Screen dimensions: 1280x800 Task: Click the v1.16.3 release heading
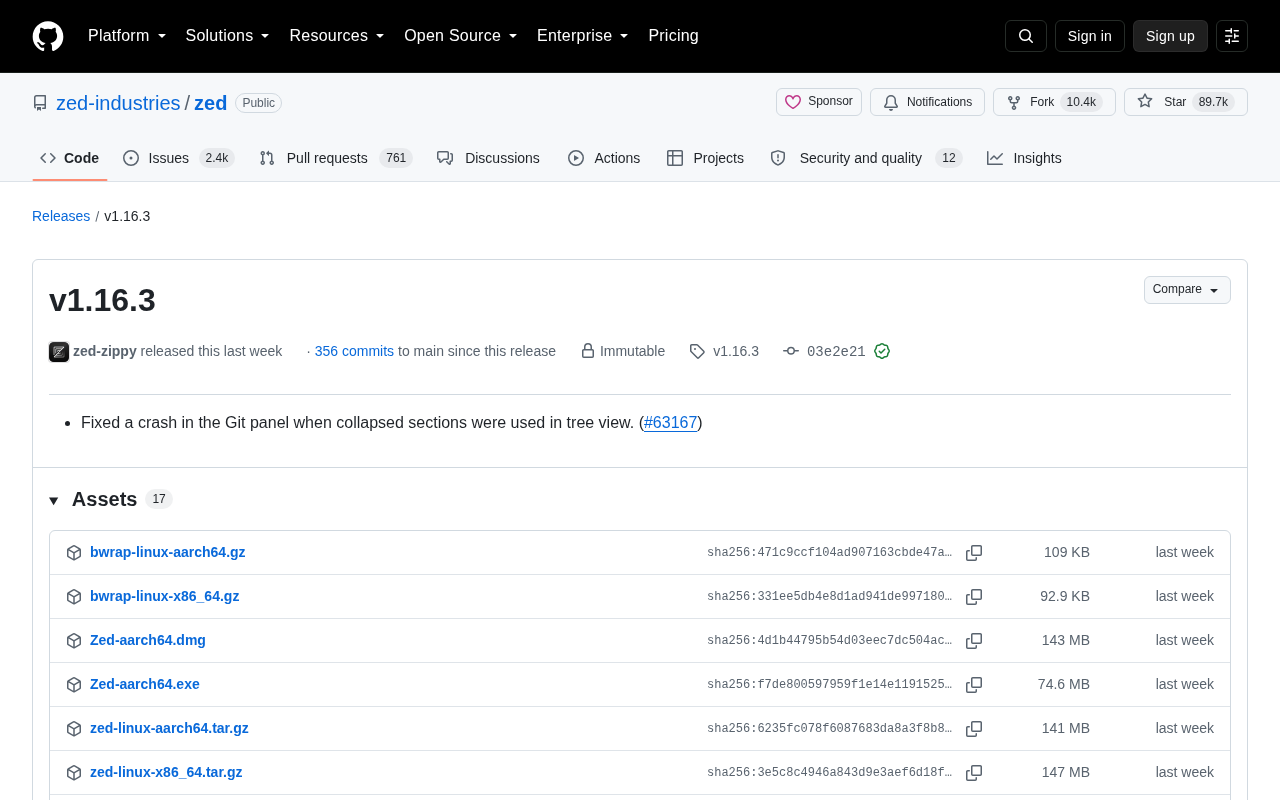pyautogui.click(x=102, y=300)
